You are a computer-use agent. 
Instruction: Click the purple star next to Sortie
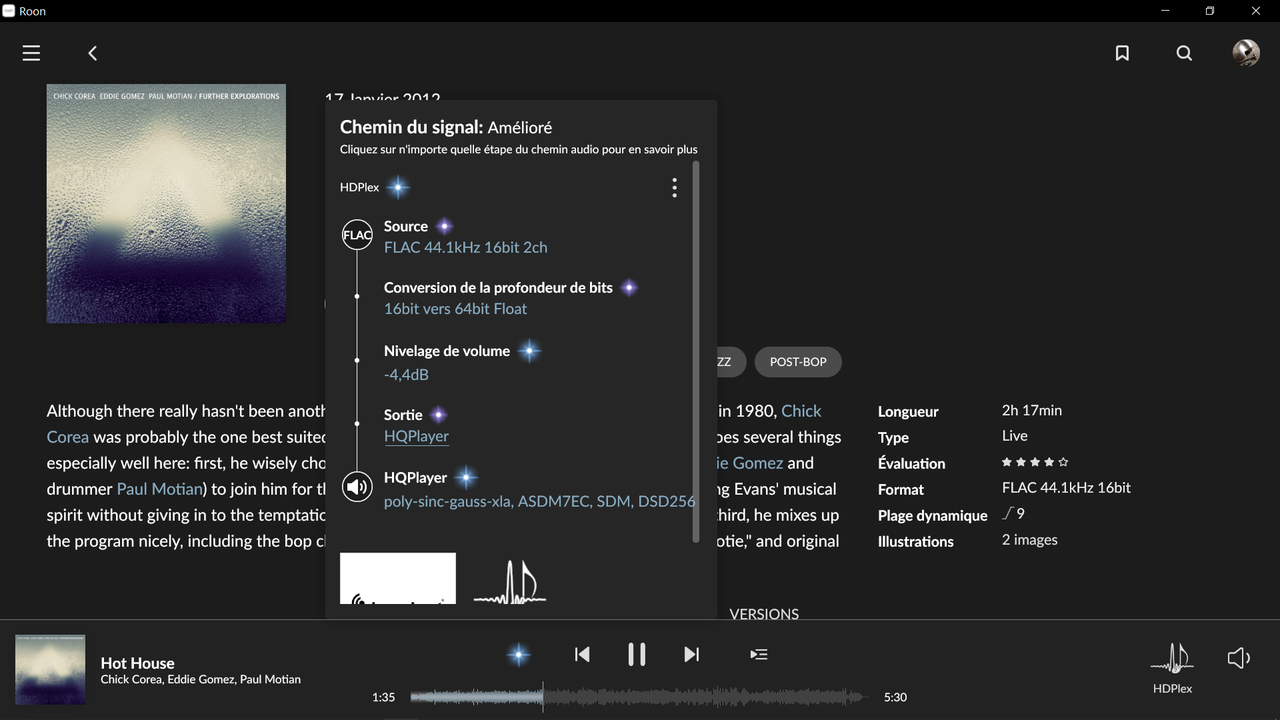pos(438,415)
